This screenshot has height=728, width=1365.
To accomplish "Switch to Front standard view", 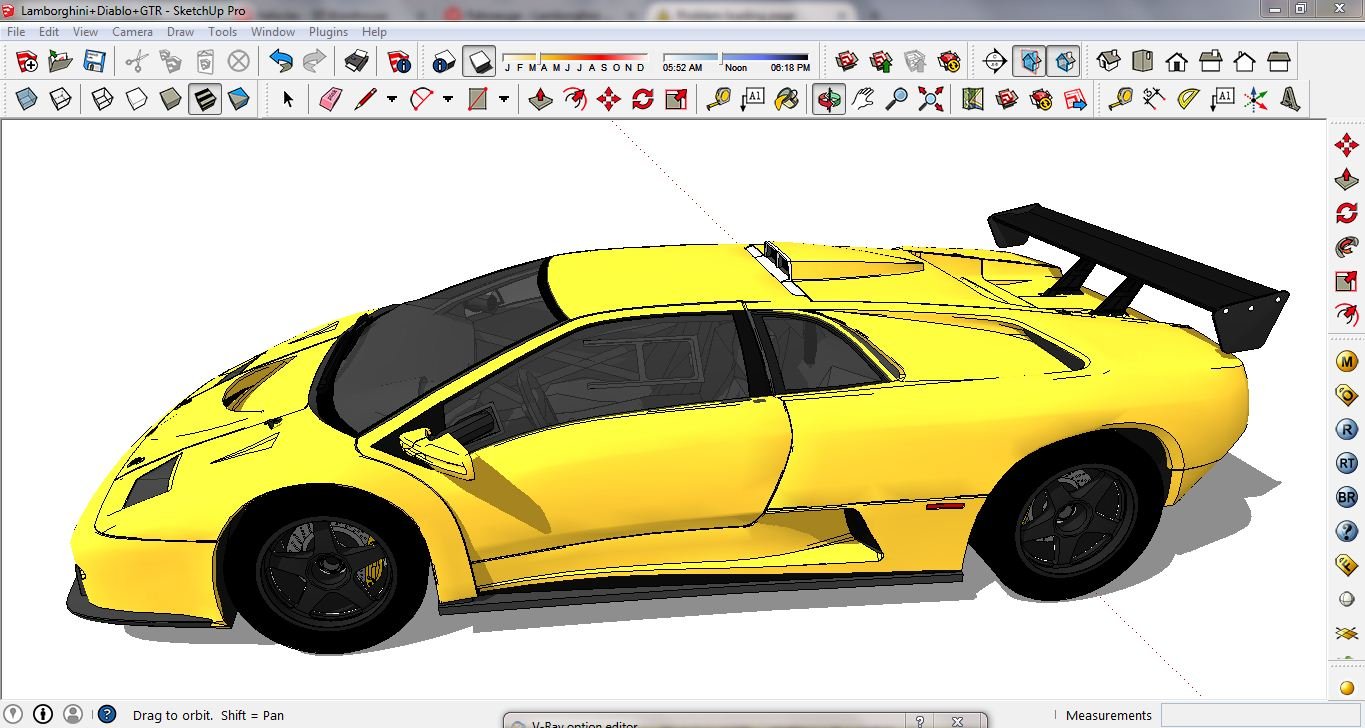I will (1176, 62).
